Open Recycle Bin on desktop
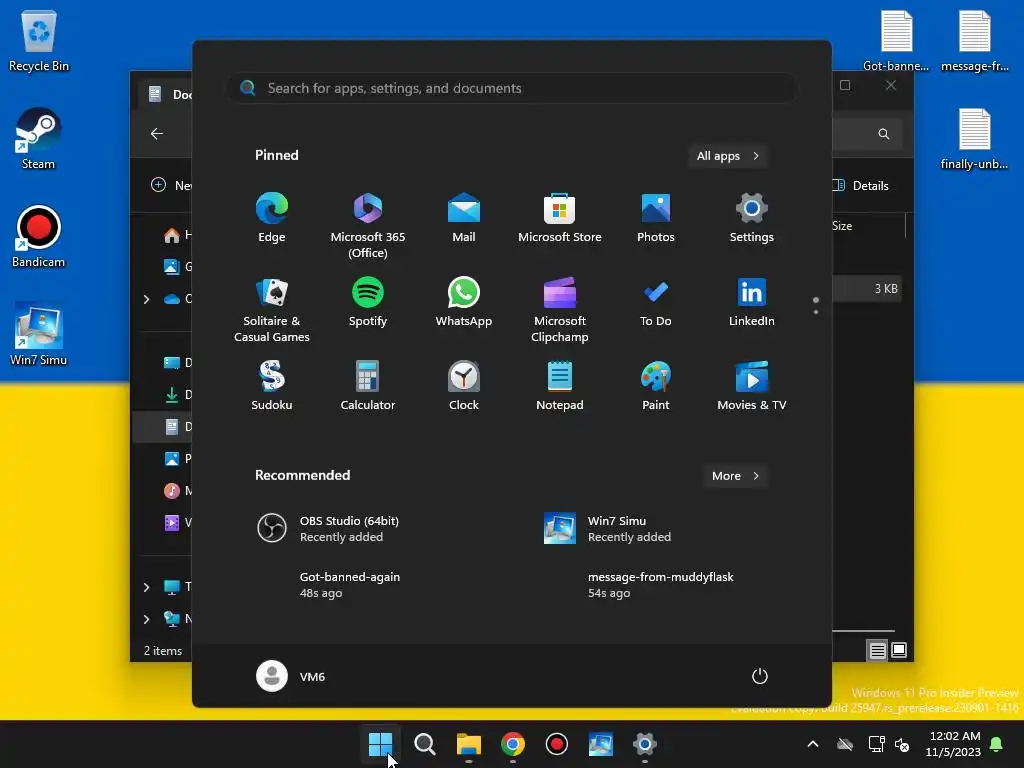 [39, 41]
